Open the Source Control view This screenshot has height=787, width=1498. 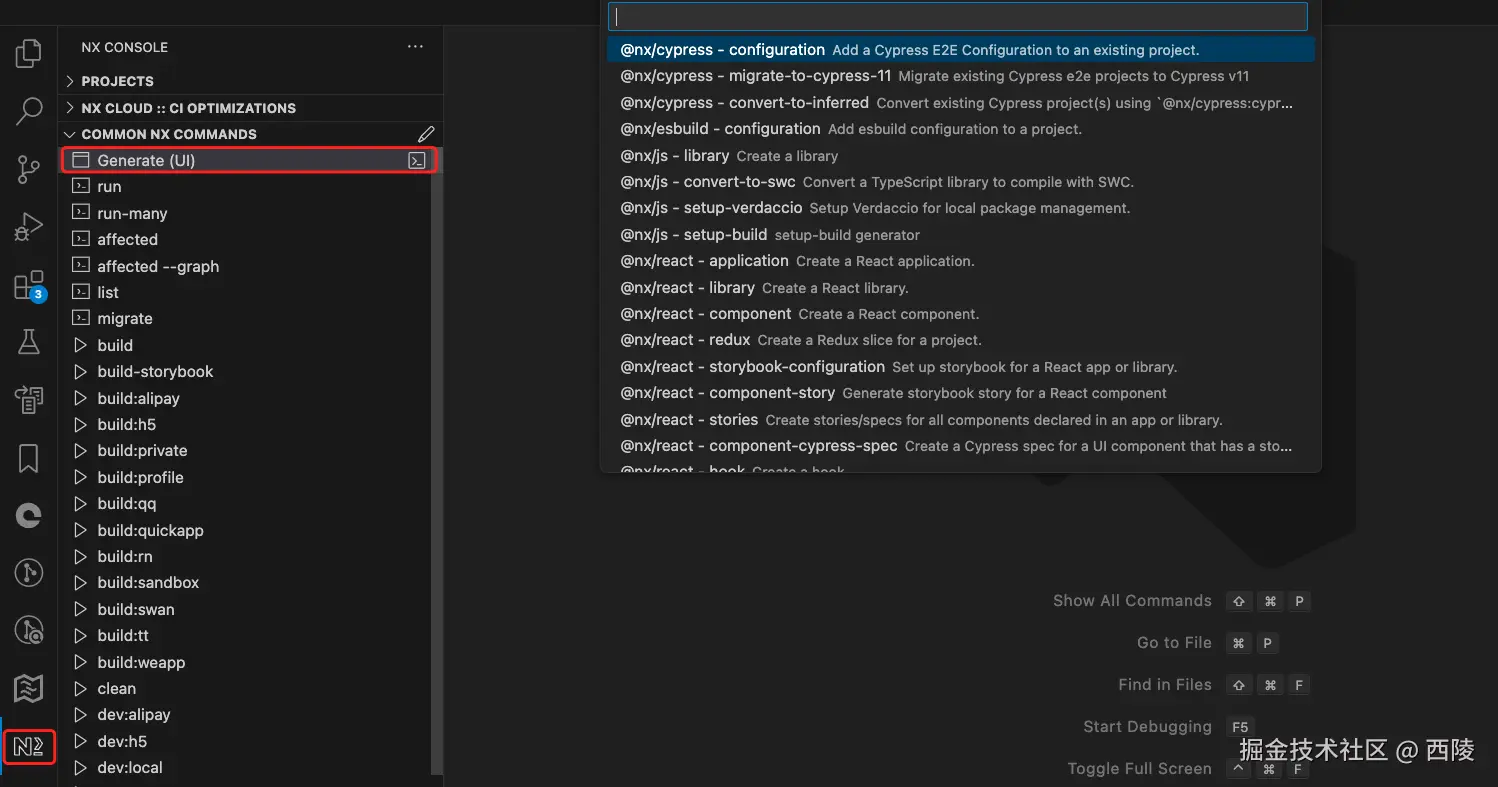coord(29,169)
